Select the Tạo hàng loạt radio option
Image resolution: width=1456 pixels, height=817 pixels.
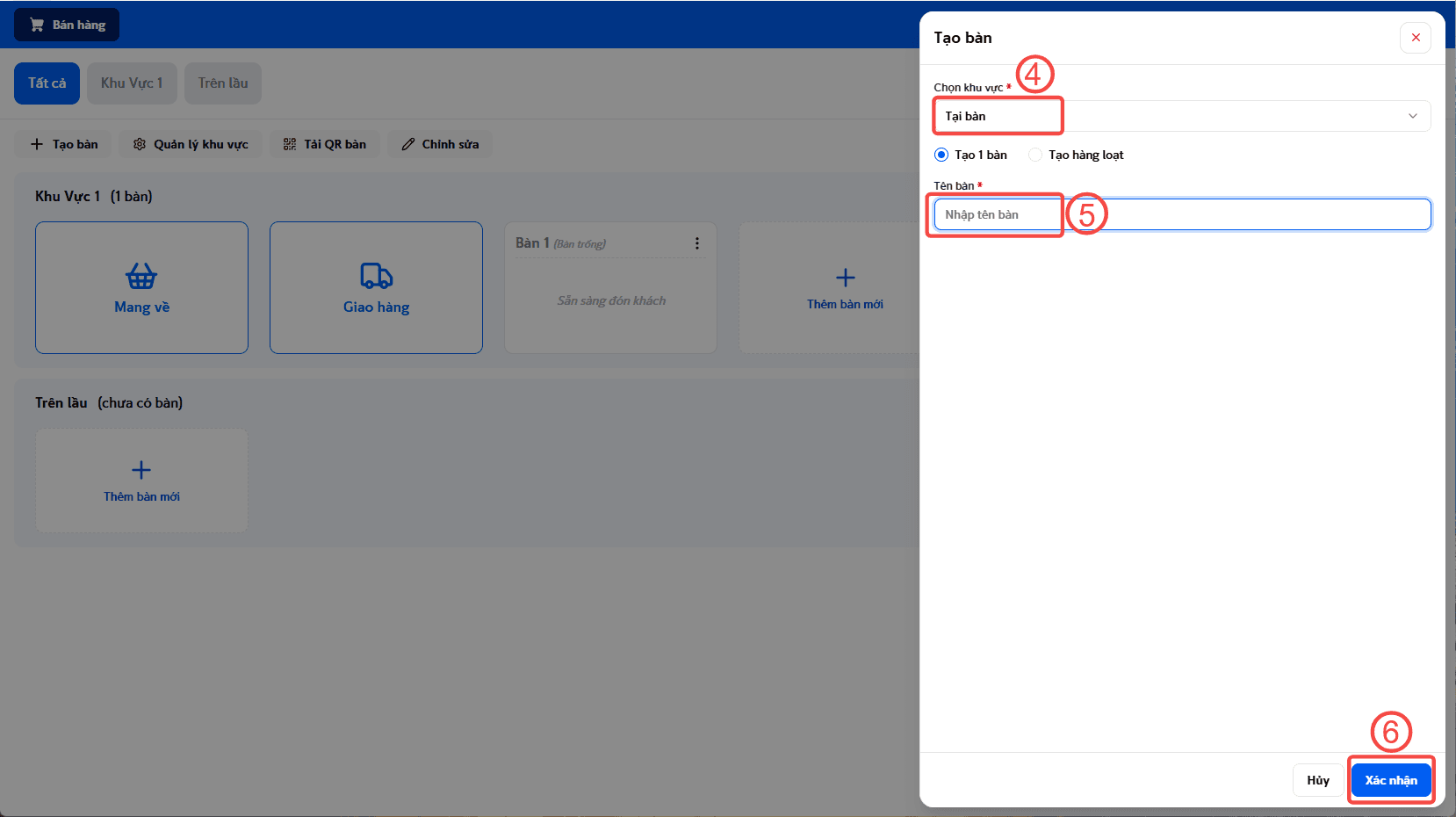tap(1035, 155)
